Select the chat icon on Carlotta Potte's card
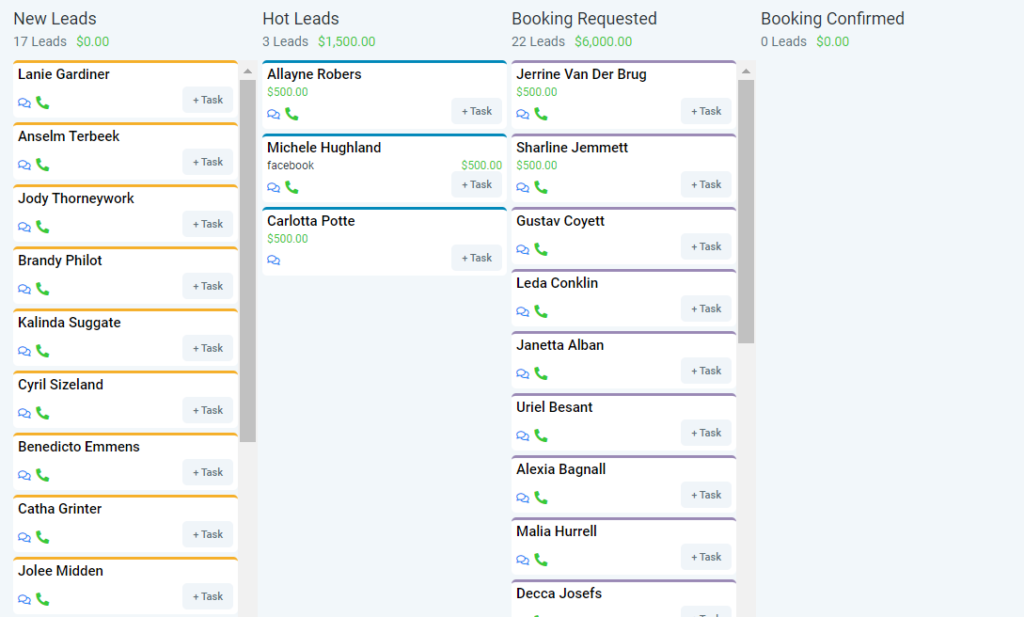 [271, 258]
